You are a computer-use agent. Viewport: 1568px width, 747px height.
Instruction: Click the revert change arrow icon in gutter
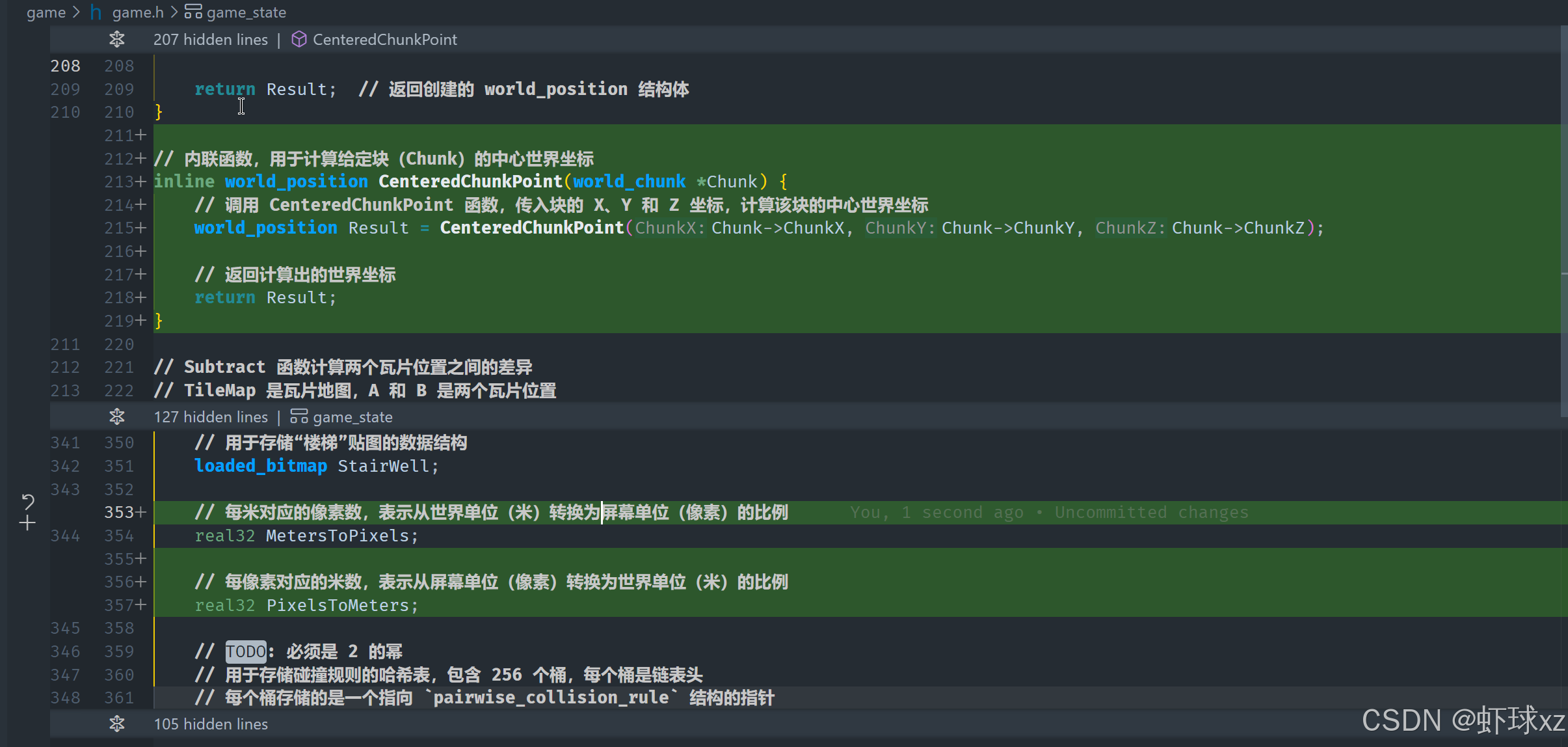click(x=28, y=501)
